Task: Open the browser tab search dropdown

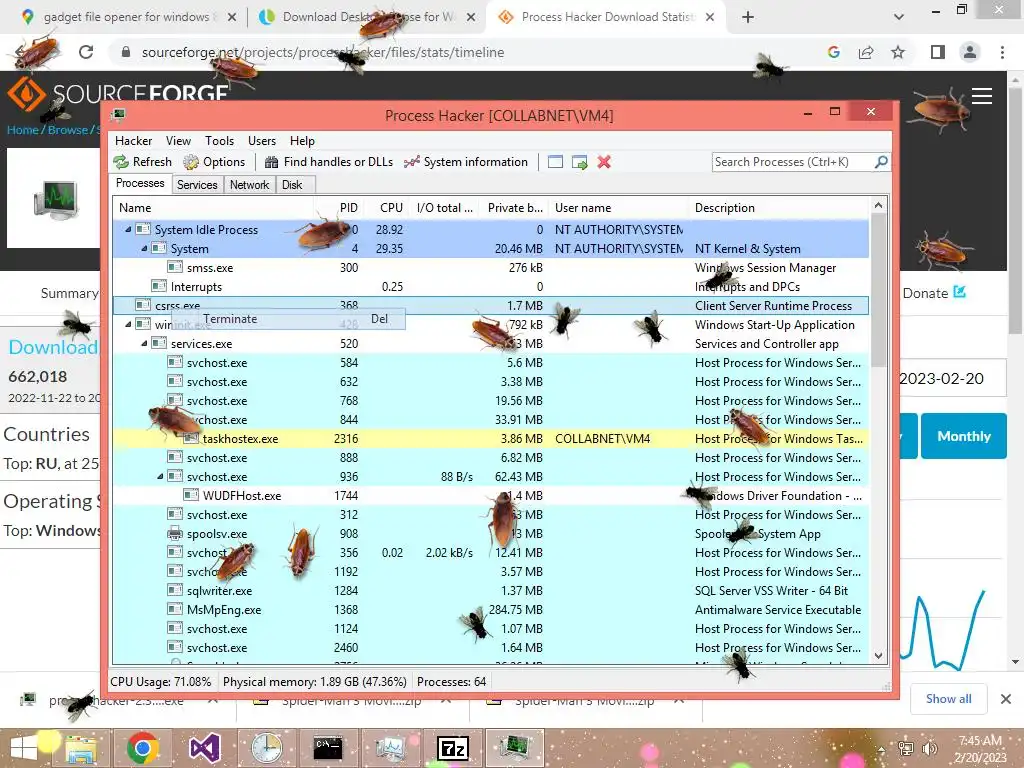Action: [x=899, y=17]
